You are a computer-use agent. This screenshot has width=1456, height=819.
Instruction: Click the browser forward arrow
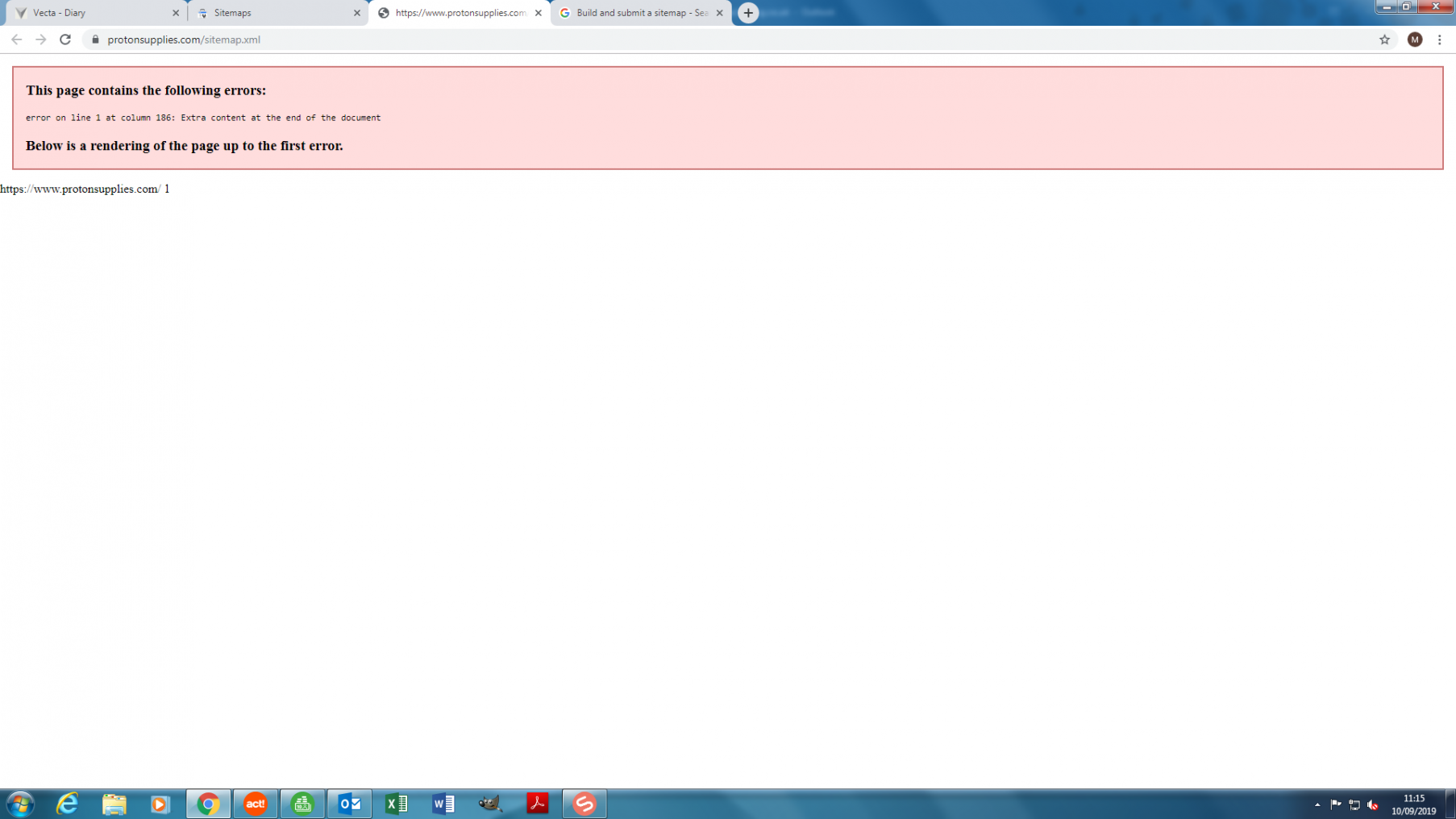pos(41,39)
